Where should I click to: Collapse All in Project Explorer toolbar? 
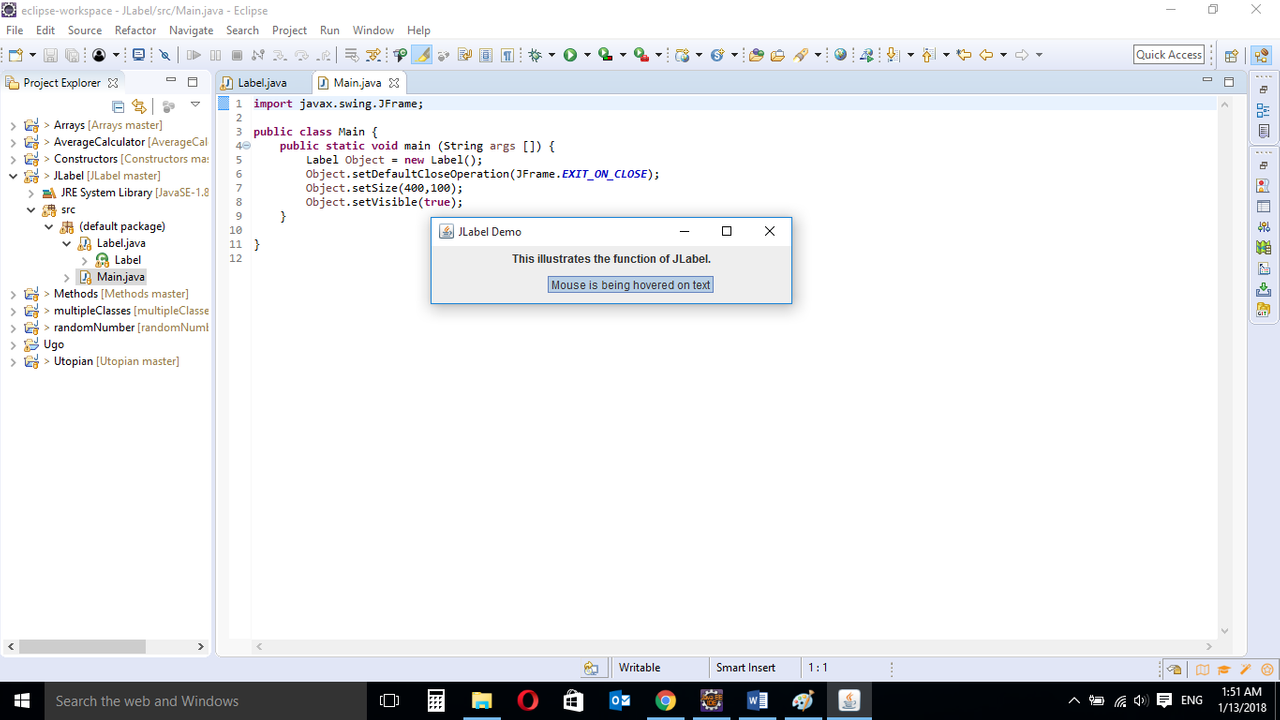118,106
